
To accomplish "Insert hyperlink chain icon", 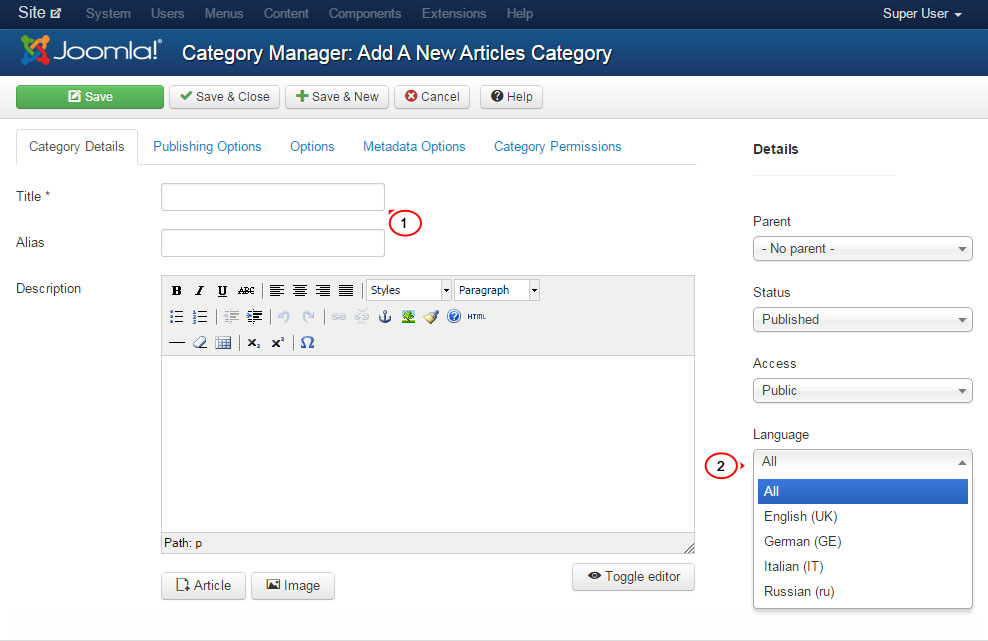I will point(338,316).
